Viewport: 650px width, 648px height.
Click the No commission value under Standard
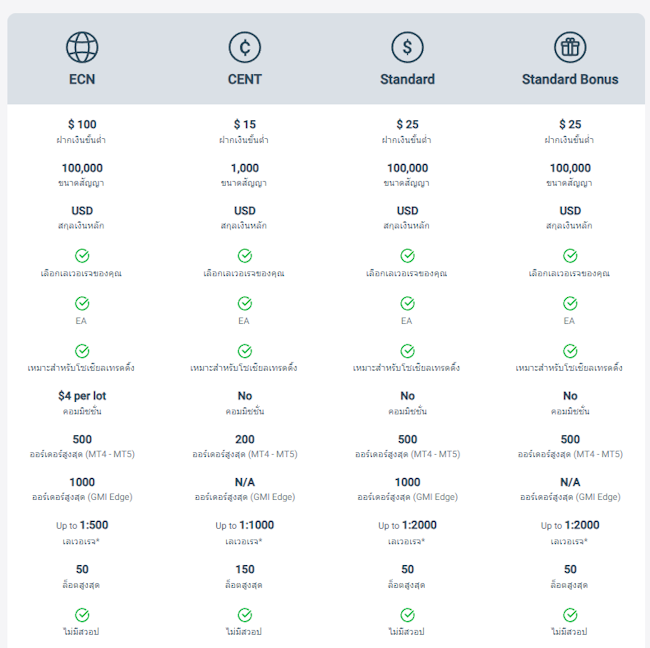[407, 396]
